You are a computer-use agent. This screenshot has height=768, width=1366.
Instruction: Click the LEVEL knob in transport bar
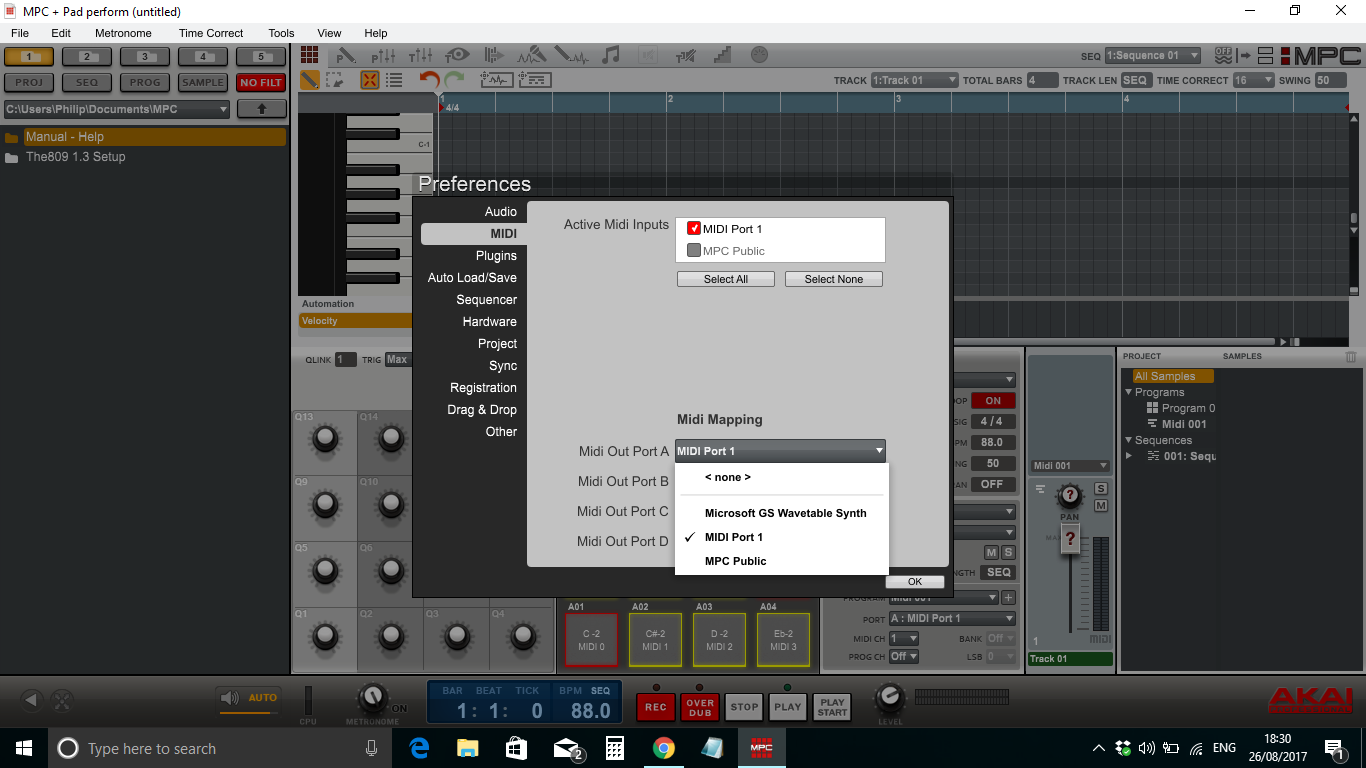[x=889, y=698]
